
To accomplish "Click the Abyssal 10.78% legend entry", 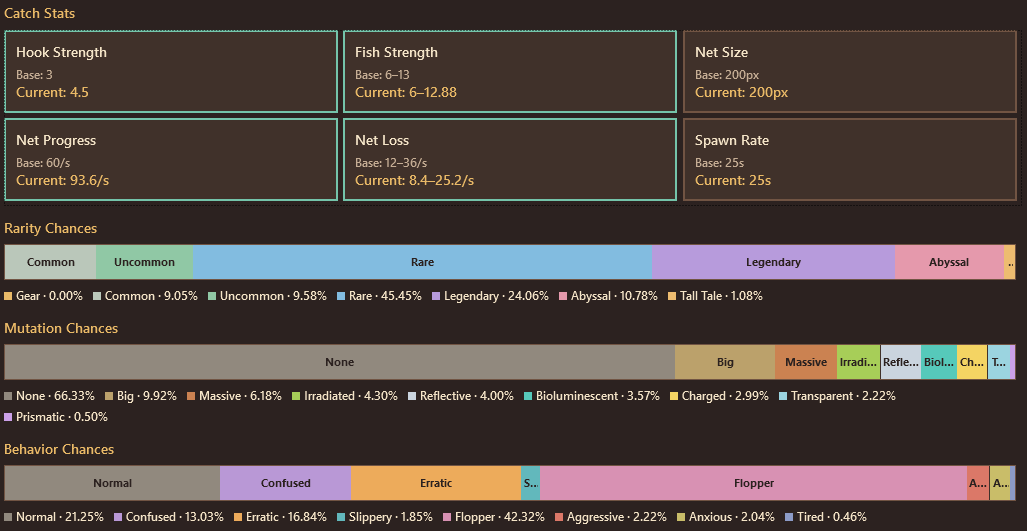I will 608,296.
